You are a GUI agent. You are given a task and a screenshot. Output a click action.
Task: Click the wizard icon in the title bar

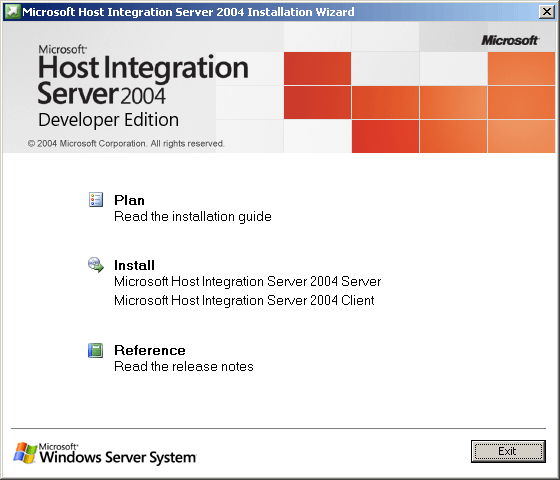(13, 12)
